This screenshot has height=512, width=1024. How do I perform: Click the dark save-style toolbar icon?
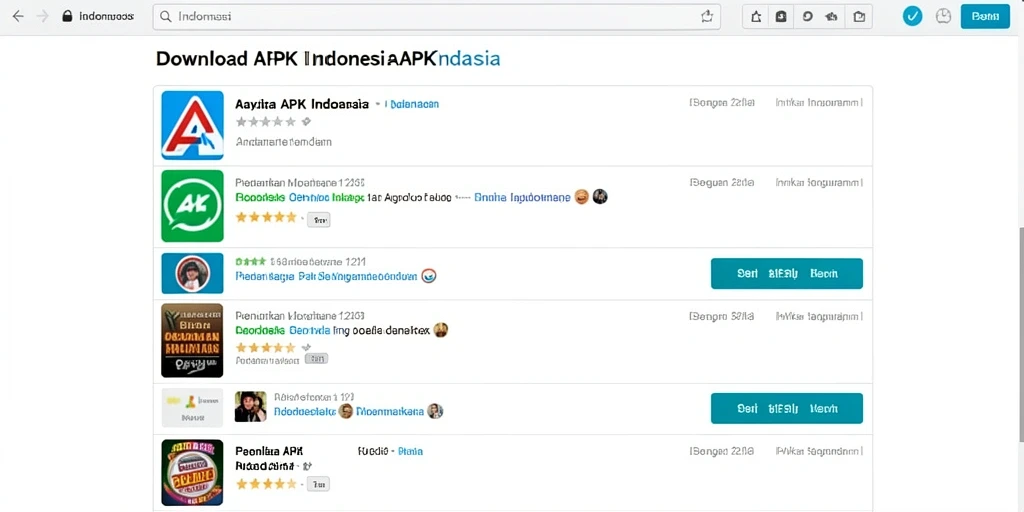[x=780, y=17]
